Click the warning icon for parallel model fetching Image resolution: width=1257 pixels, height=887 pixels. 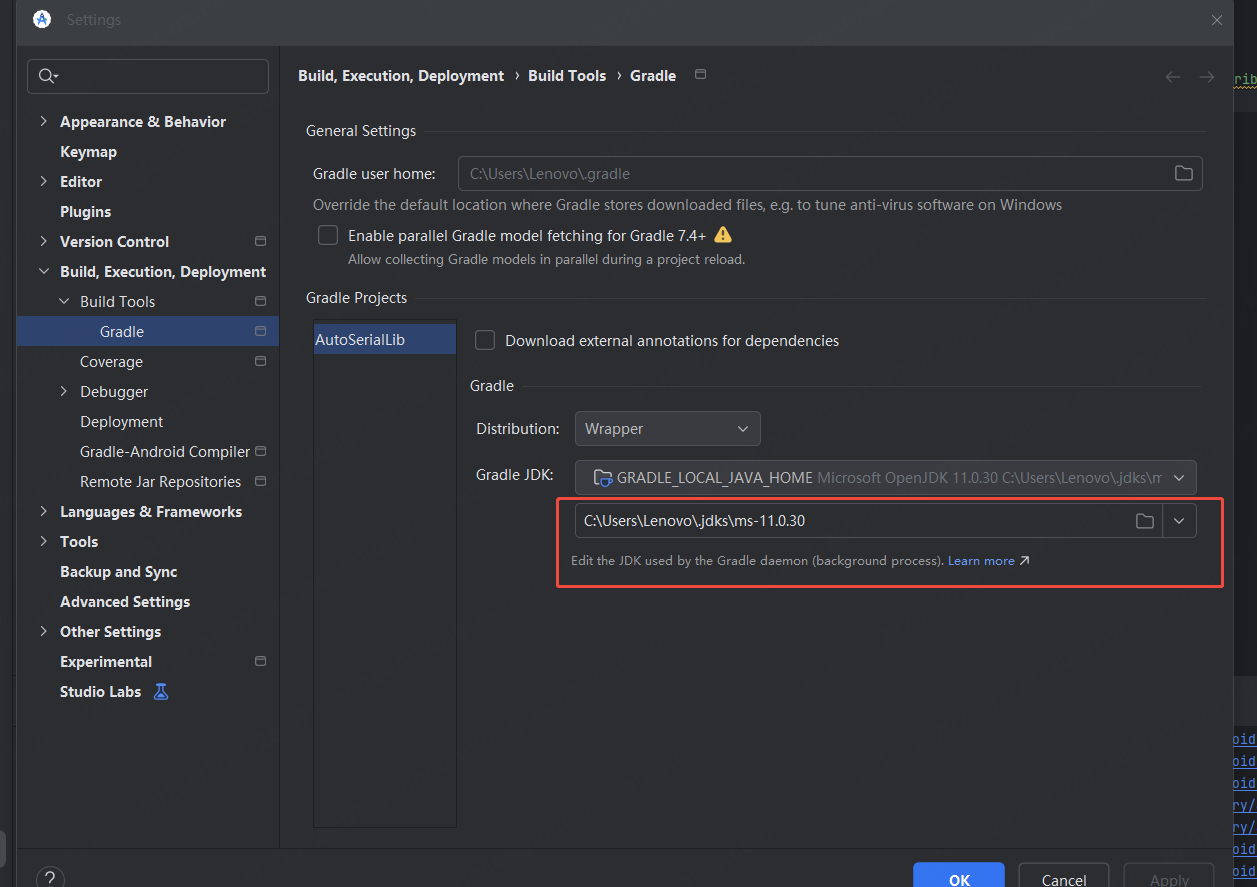point(723,235)
